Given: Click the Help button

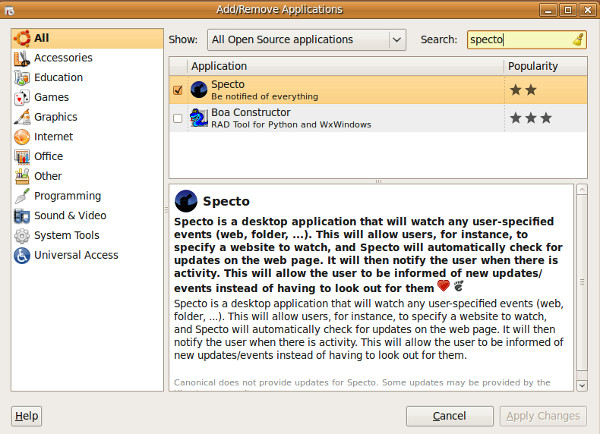Looking at the screenshot, I should click(26, 416).
